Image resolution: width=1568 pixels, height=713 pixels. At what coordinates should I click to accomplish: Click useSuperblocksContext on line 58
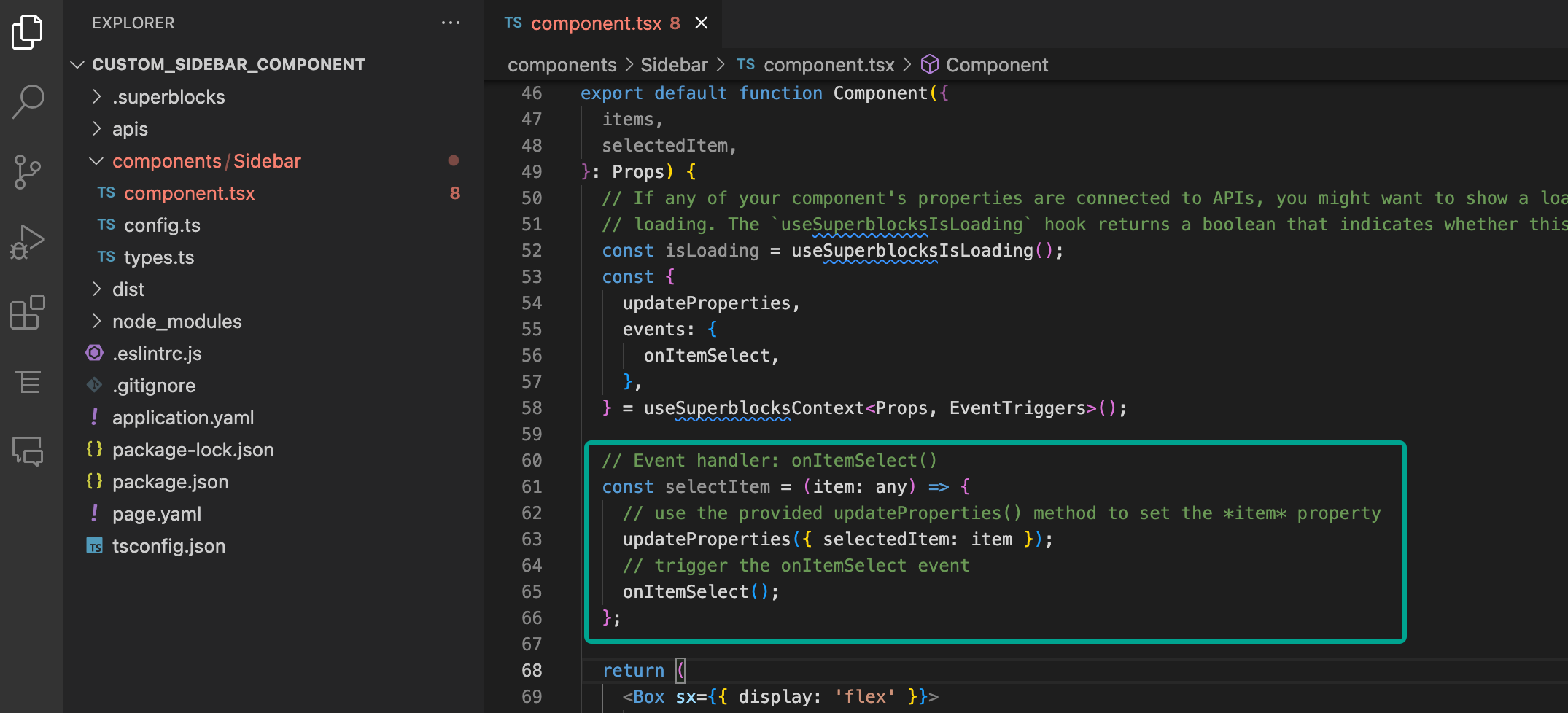[754, 408]
